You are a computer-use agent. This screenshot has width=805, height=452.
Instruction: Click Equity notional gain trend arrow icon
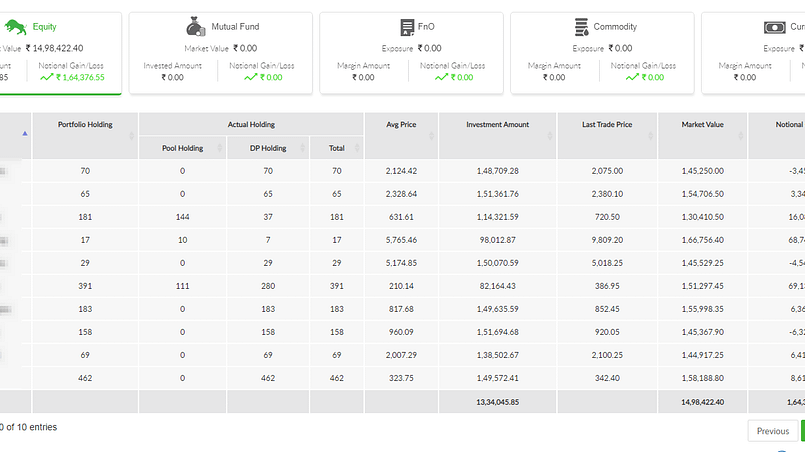(x=47, y=78)
